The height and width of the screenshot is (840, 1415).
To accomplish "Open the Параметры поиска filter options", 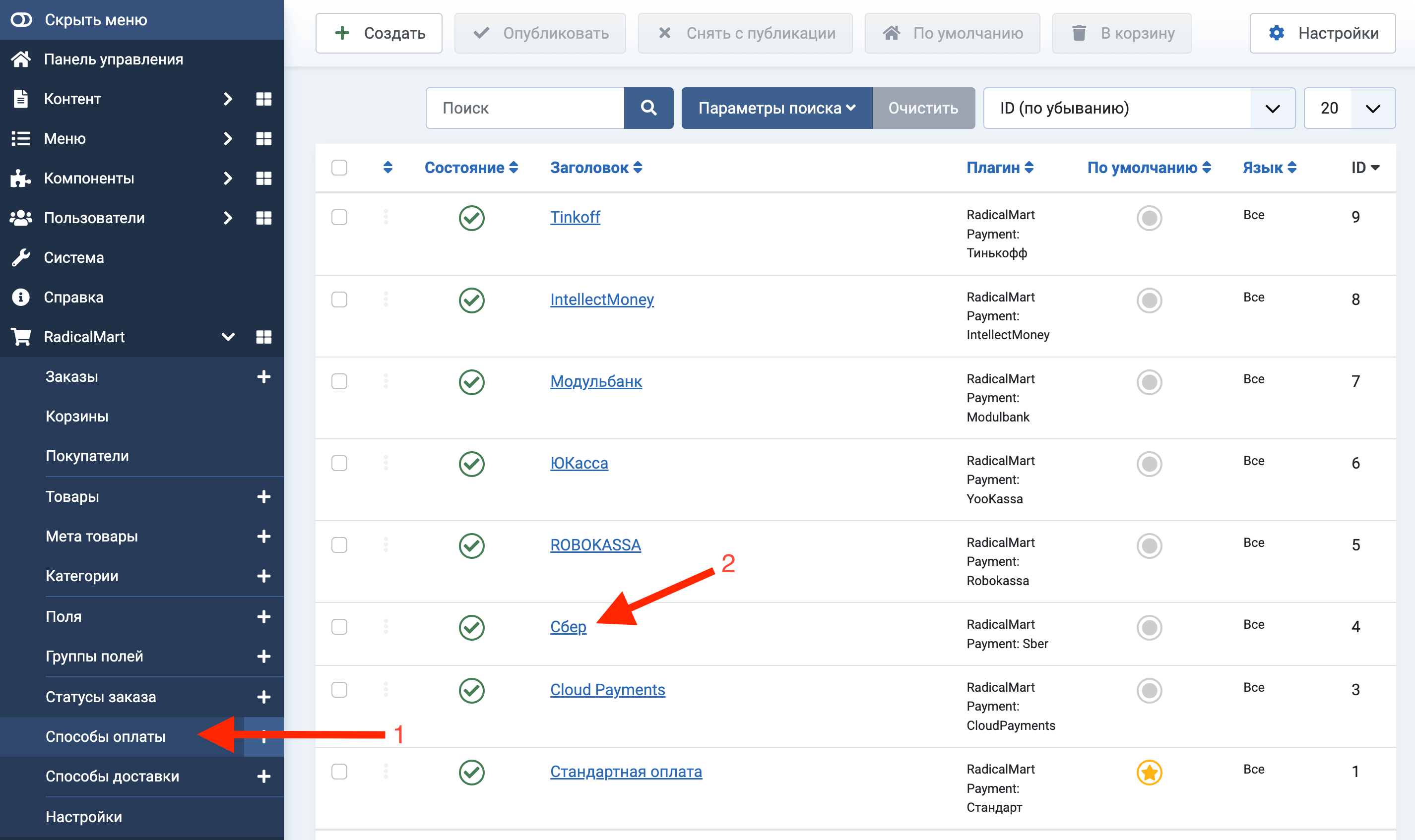I will pos(776,108).
